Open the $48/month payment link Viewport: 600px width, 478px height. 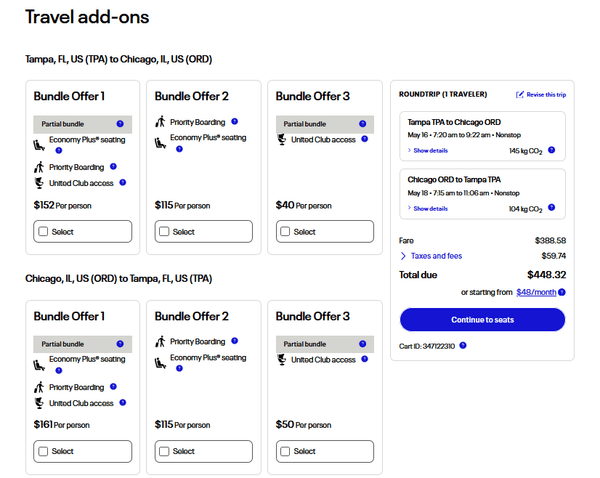point(536,292)
